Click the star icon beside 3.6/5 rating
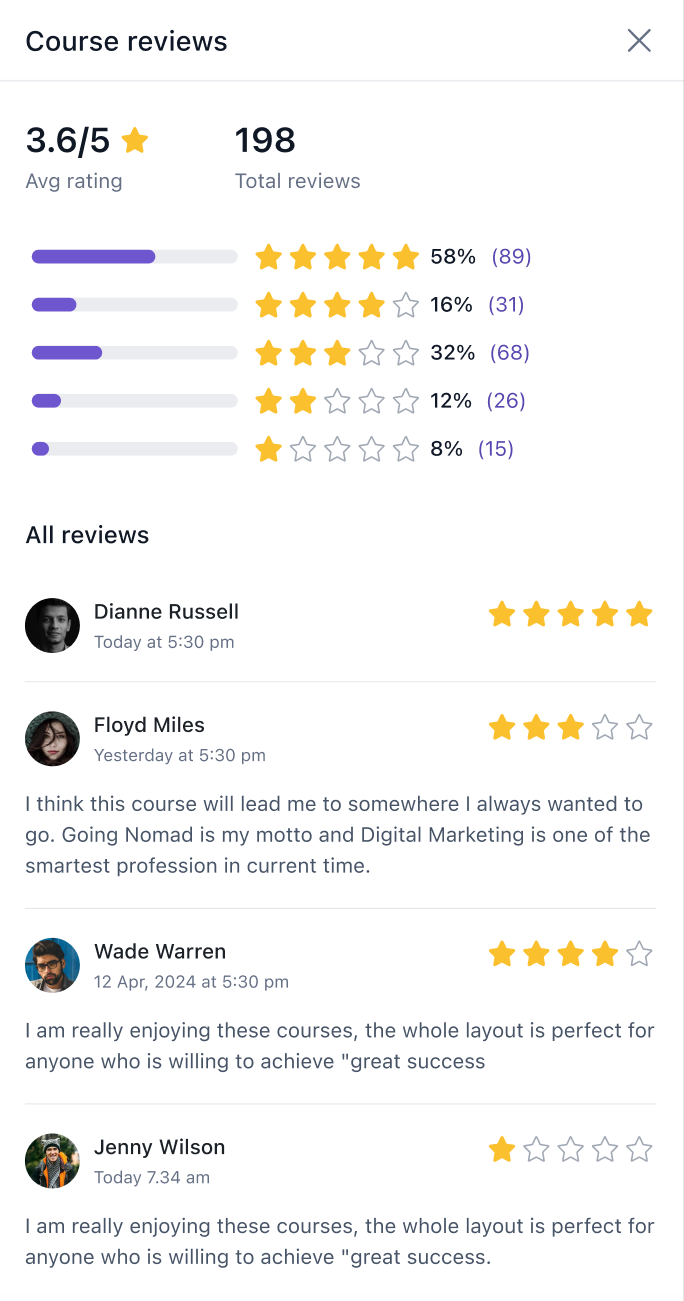Screen dimensions: 684x1301 (135, 141)
